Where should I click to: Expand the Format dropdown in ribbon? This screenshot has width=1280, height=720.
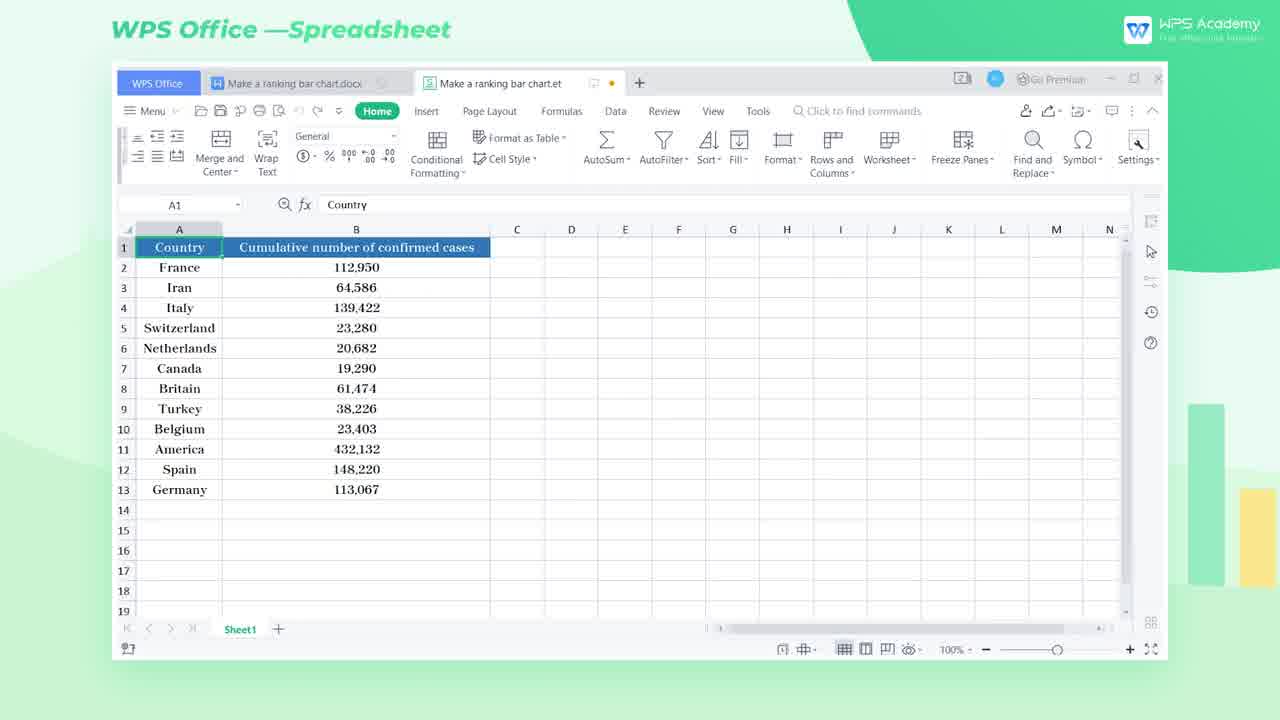799,160
